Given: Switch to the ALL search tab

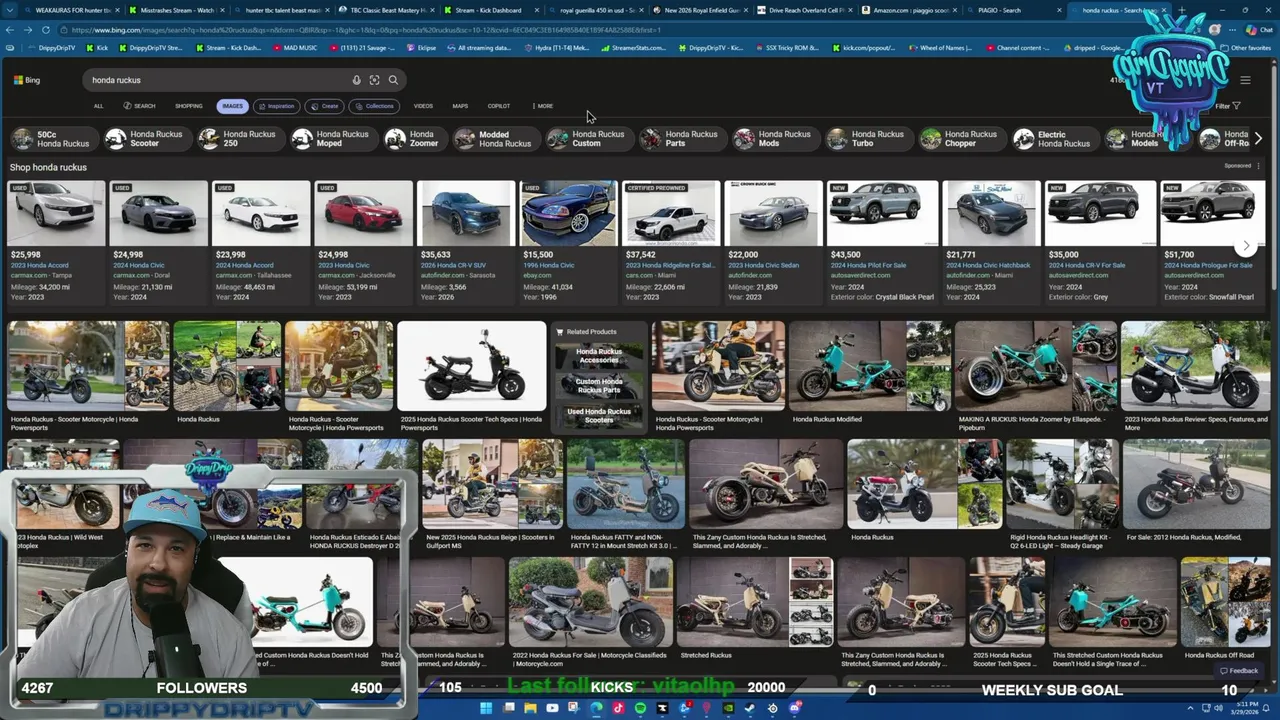Looking at the screenshot, I should coord(98,106).
